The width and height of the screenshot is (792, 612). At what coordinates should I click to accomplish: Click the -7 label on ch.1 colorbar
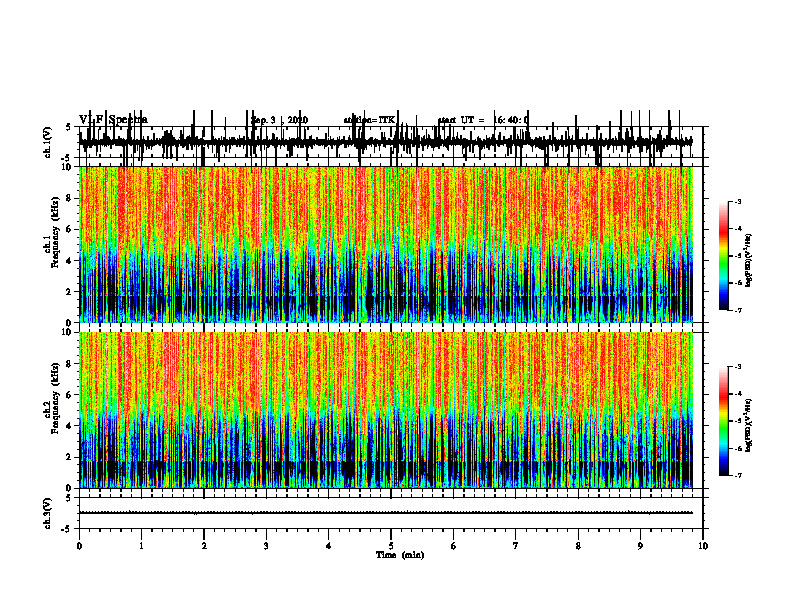pos(738,310)
